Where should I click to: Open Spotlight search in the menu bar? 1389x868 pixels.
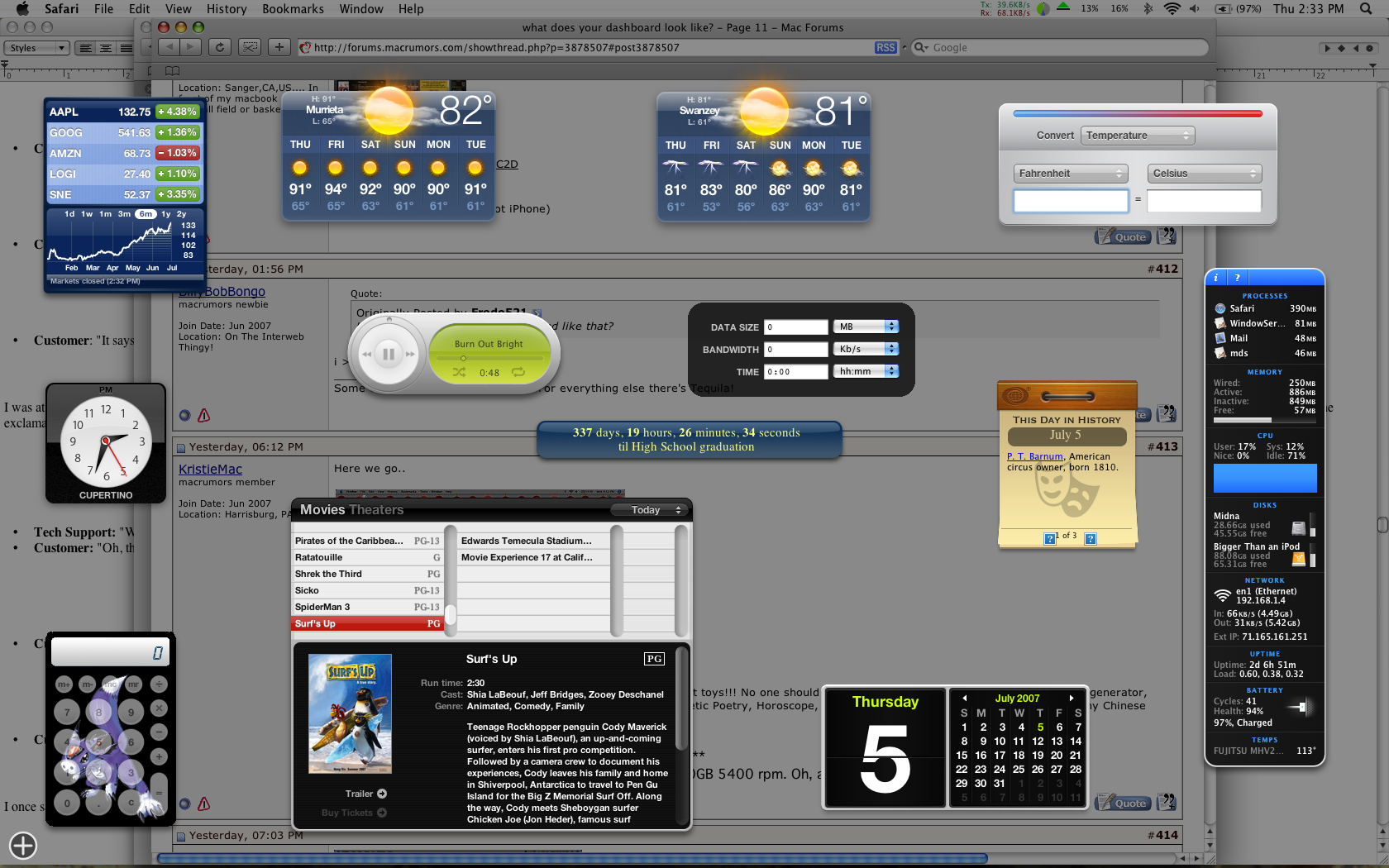1366,9
